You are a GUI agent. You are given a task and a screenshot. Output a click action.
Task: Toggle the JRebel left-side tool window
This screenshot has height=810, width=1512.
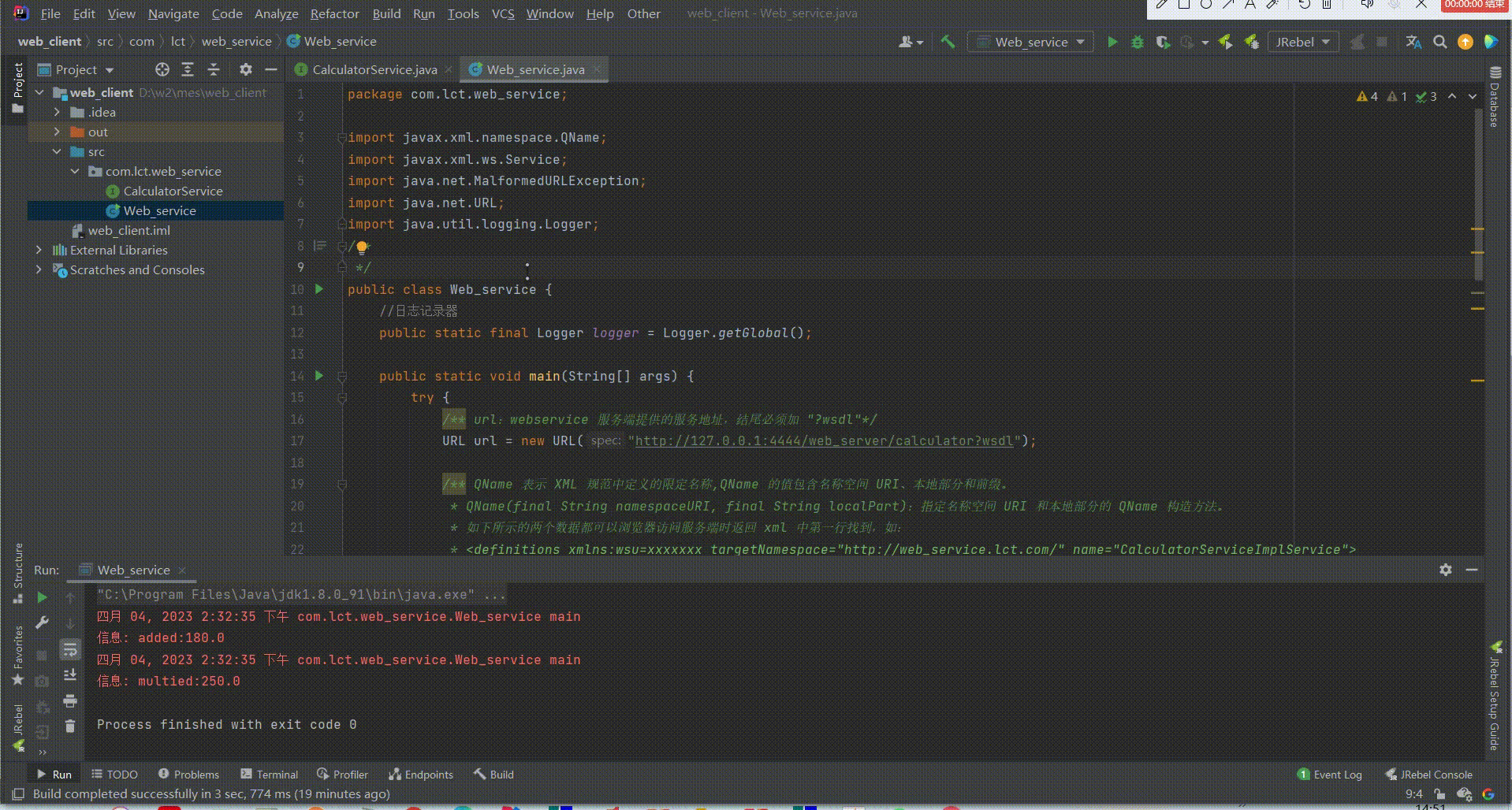click(17, 728)
